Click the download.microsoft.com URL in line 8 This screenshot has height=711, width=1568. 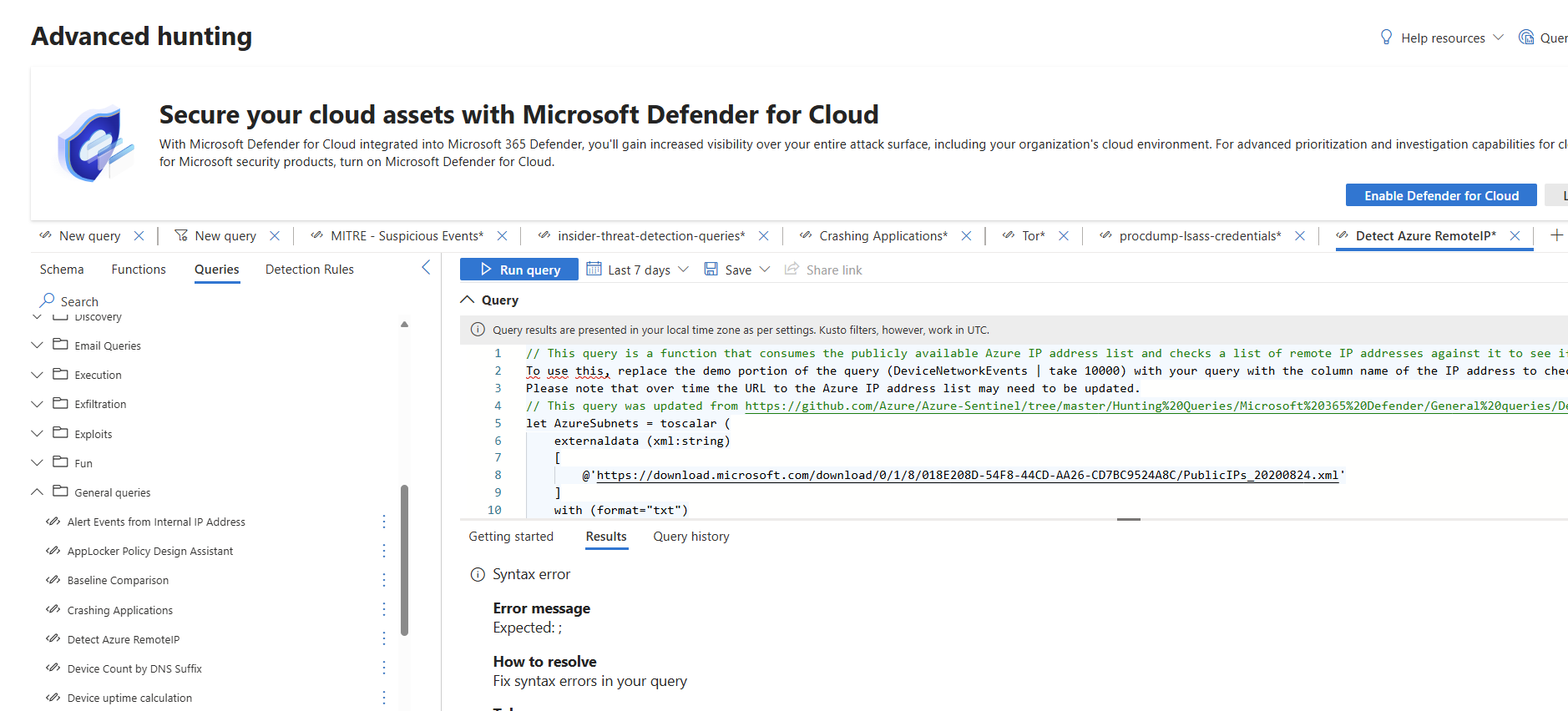968,475
